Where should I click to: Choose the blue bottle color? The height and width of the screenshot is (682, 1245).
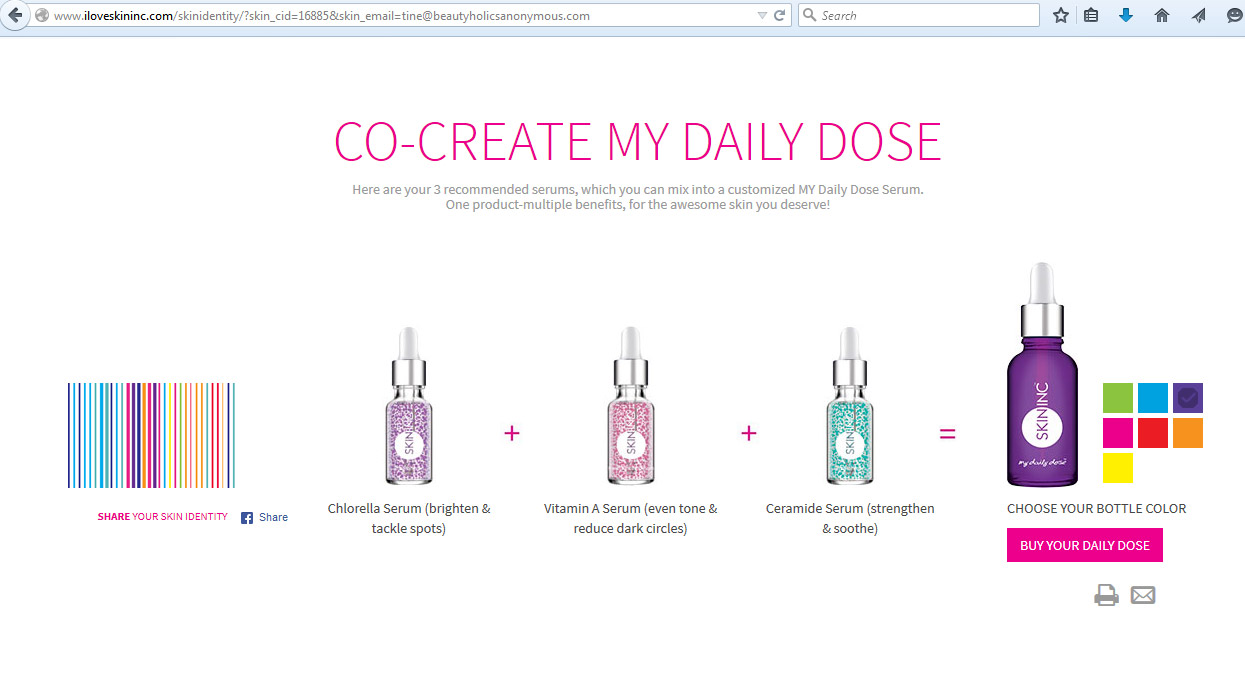coord(1153,398)
